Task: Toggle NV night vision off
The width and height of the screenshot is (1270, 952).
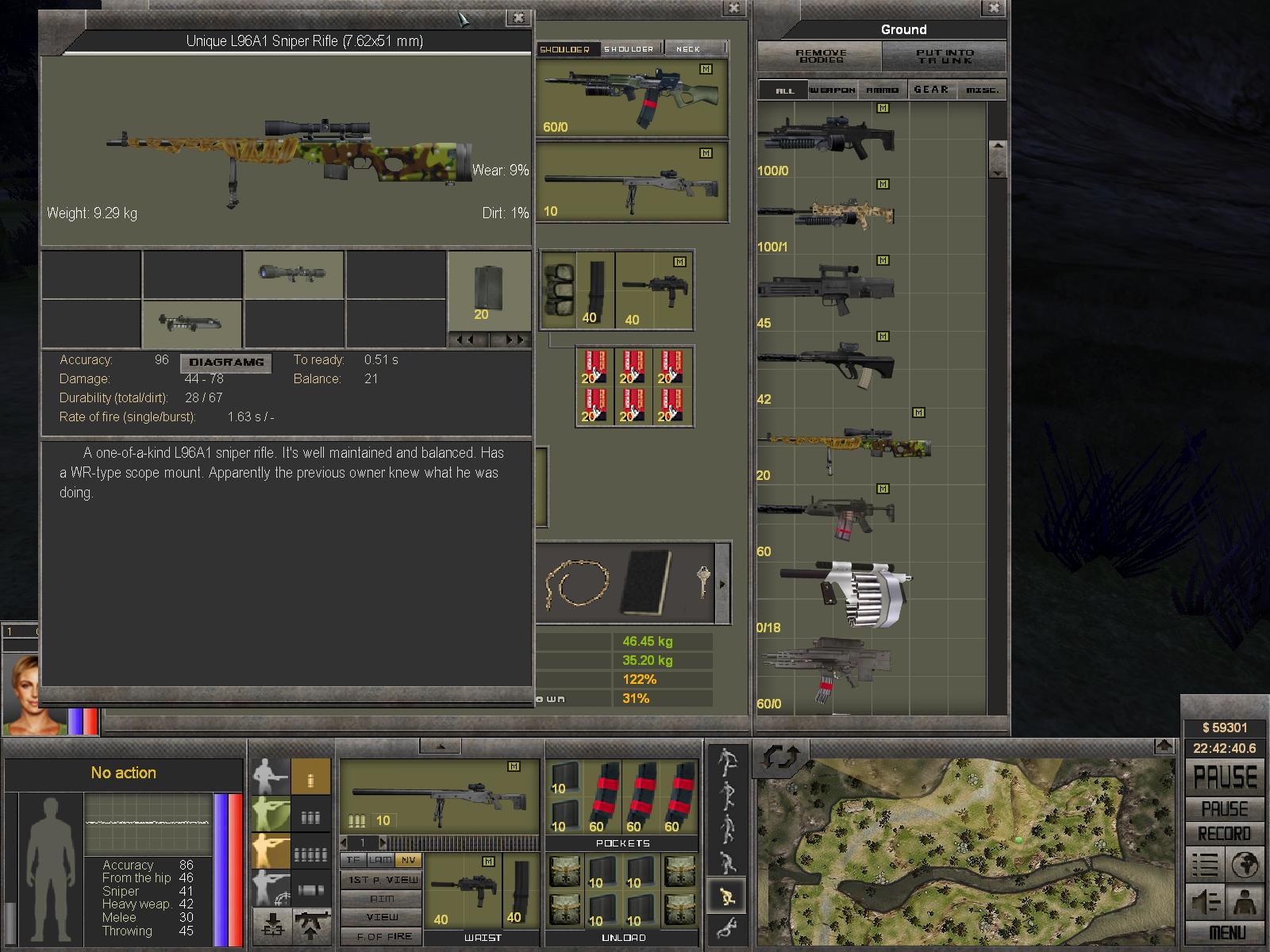Action: click(x=408, y=860)
